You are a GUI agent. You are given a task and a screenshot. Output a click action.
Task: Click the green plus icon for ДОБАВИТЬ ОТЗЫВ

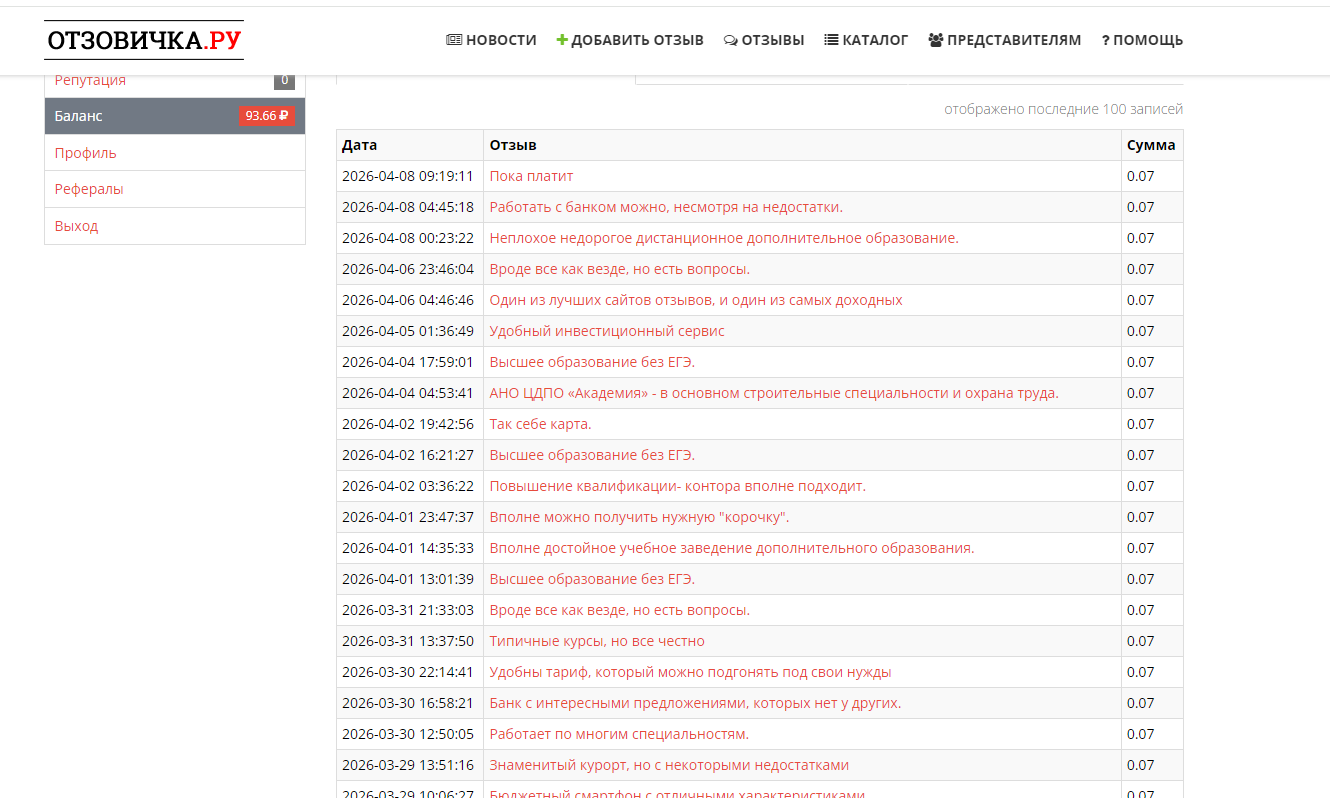[x=562, y=40]
